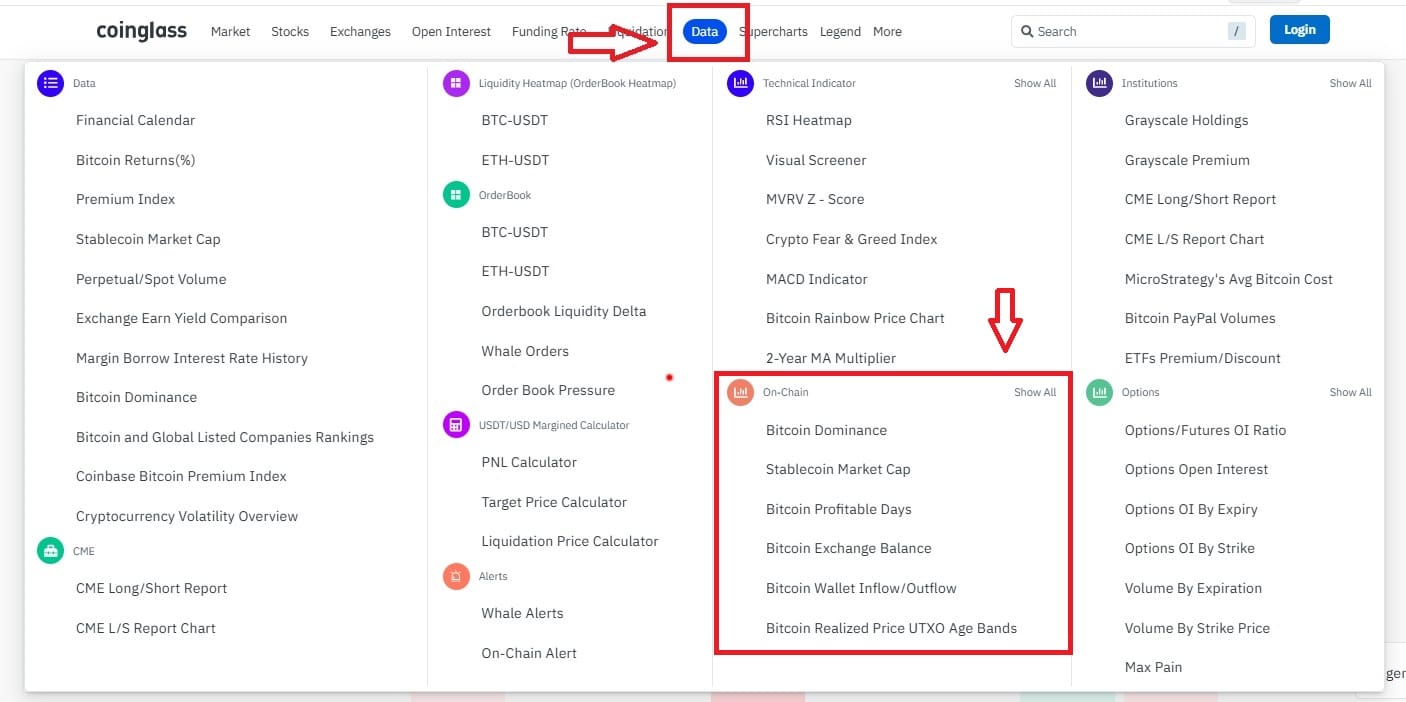Show all On-Chain items
Image resolution: width=1406 pixels, height=702 pixels.
(x=1035, y=392)
